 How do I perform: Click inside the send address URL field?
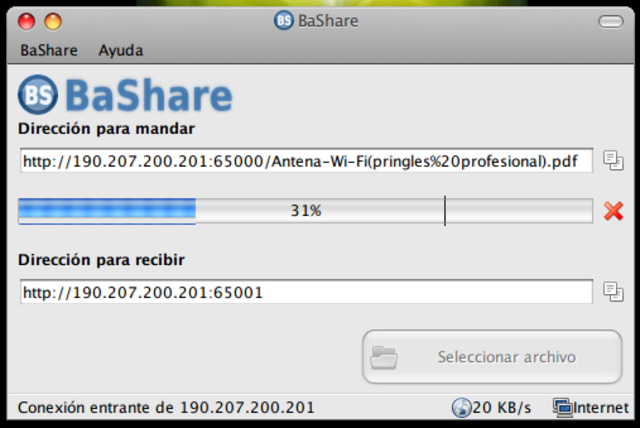point(306,161)
